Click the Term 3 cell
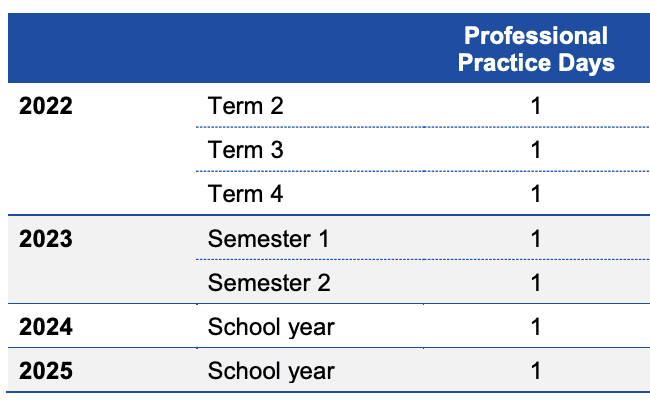This screenshot has height=402, width=650. pos(245,151)
